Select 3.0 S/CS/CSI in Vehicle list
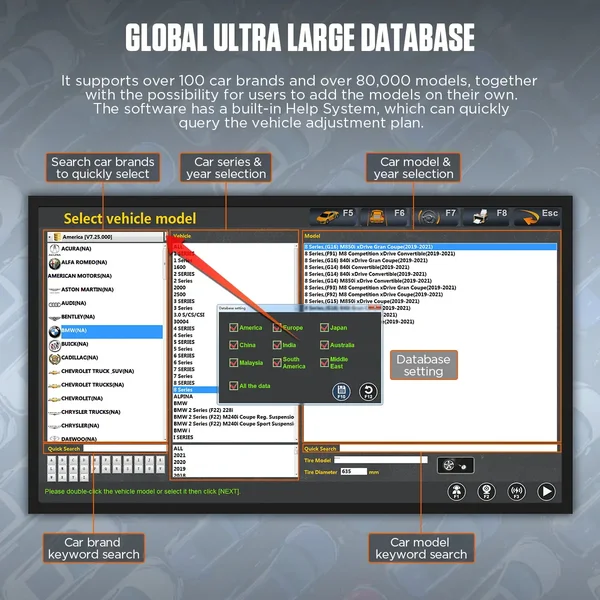This screenshot has height=600, width=600. click(x=189, y=315)
